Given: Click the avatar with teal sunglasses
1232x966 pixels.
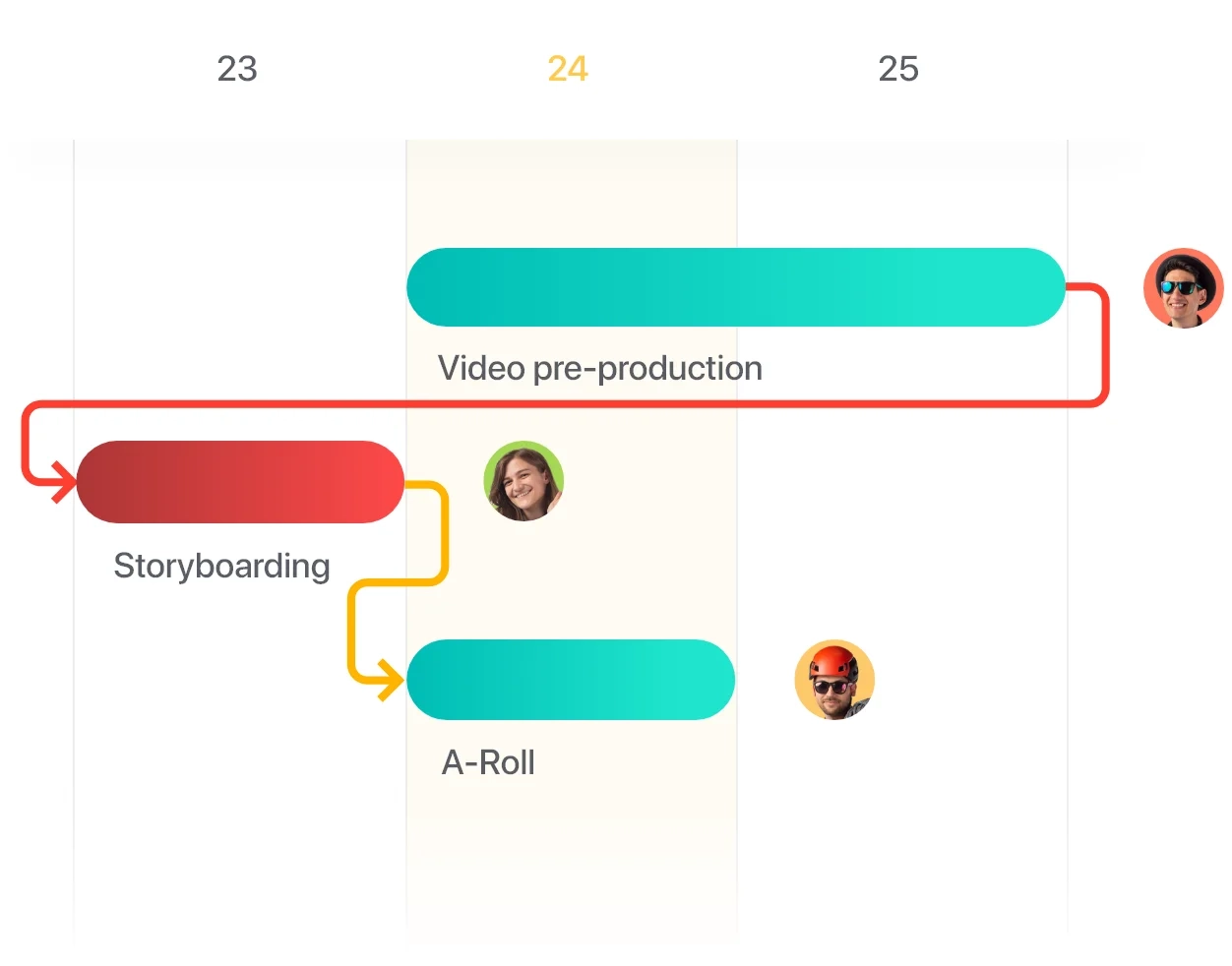Looking at the screenshot, I should (1183, 287).
